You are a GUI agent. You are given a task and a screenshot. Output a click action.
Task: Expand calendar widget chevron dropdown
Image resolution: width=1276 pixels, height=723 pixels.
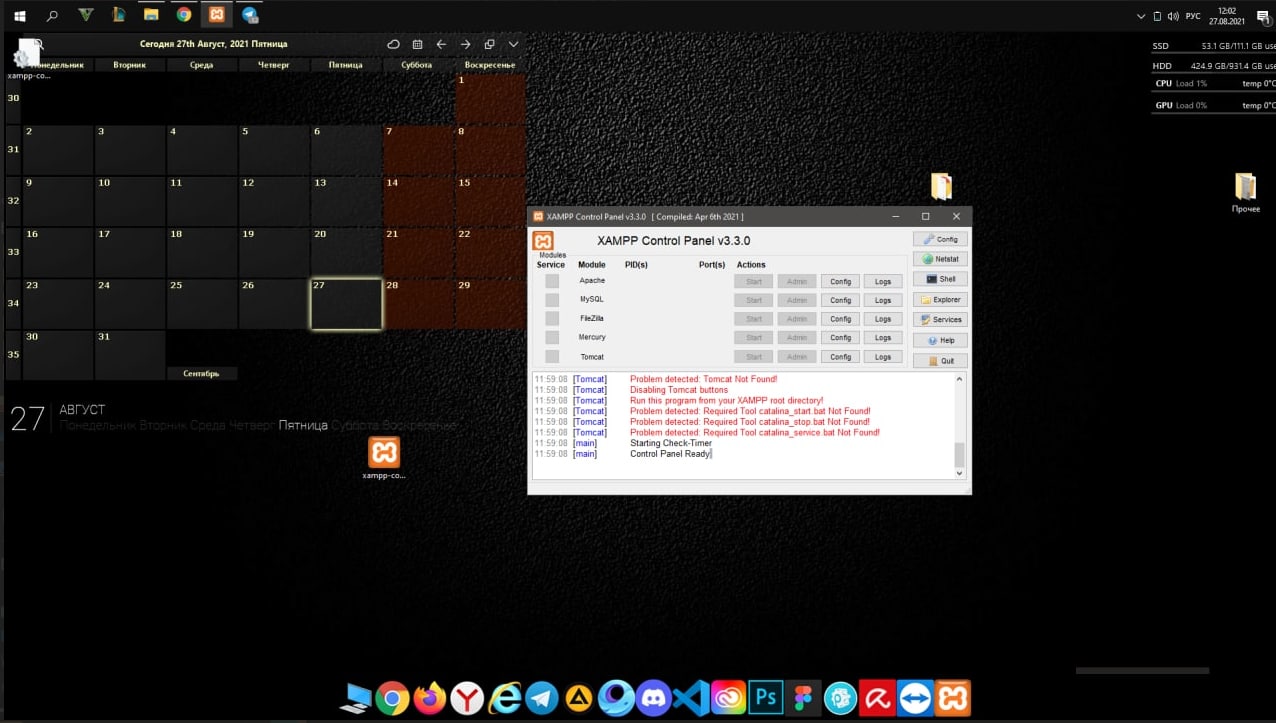(513, 44)
